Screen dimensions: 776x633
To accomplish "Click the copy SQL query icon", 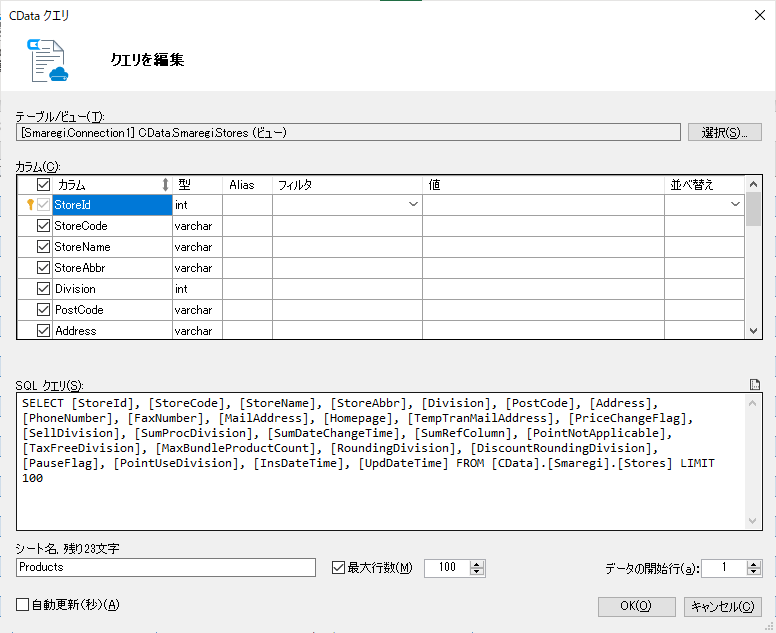I will click(755, 385).
